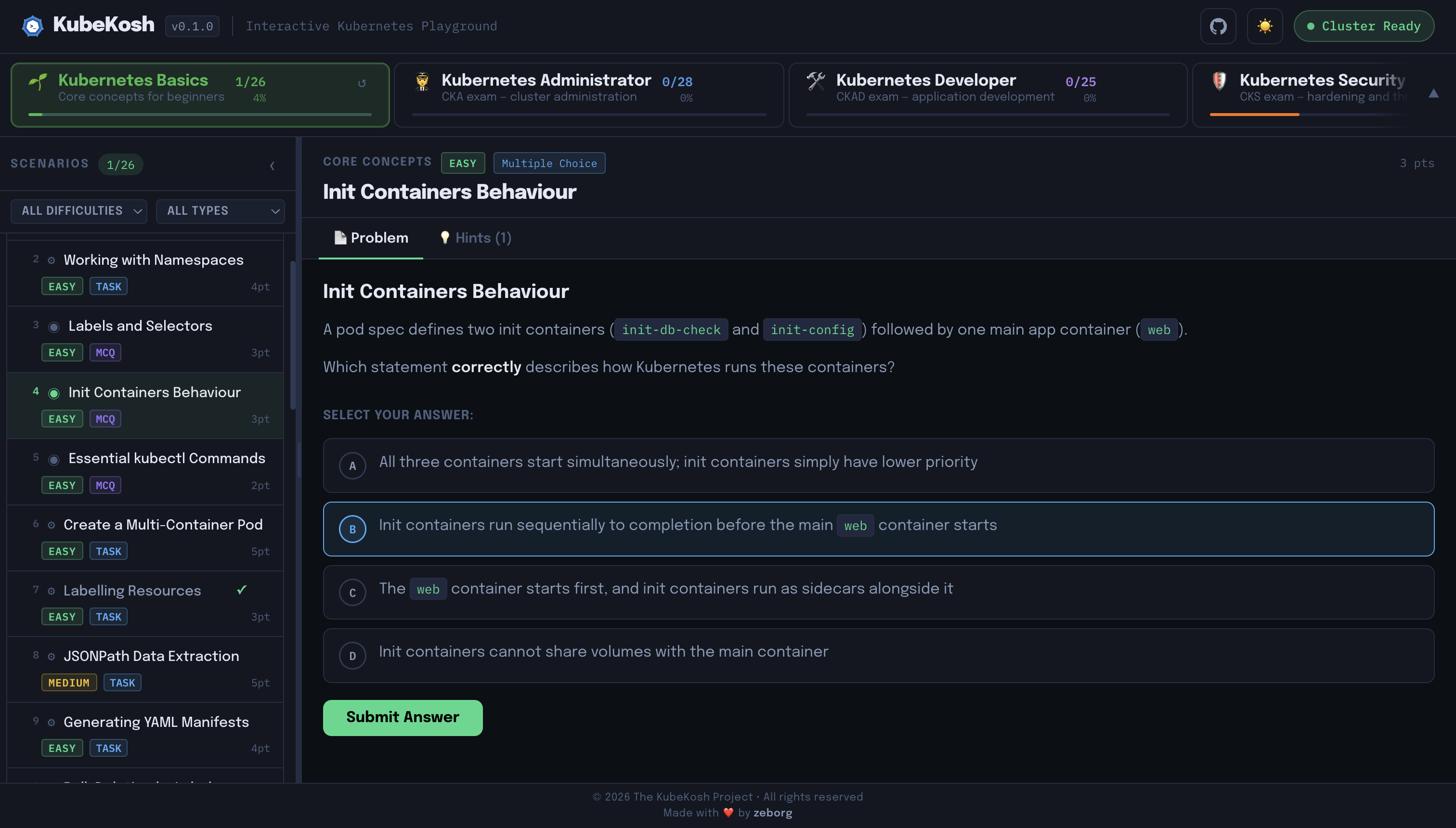The width and height of the screenshot is (1456, 828).
Task: Open scenario Working with Namespaces
Action: pyautogui.click(x=145, y=273)
